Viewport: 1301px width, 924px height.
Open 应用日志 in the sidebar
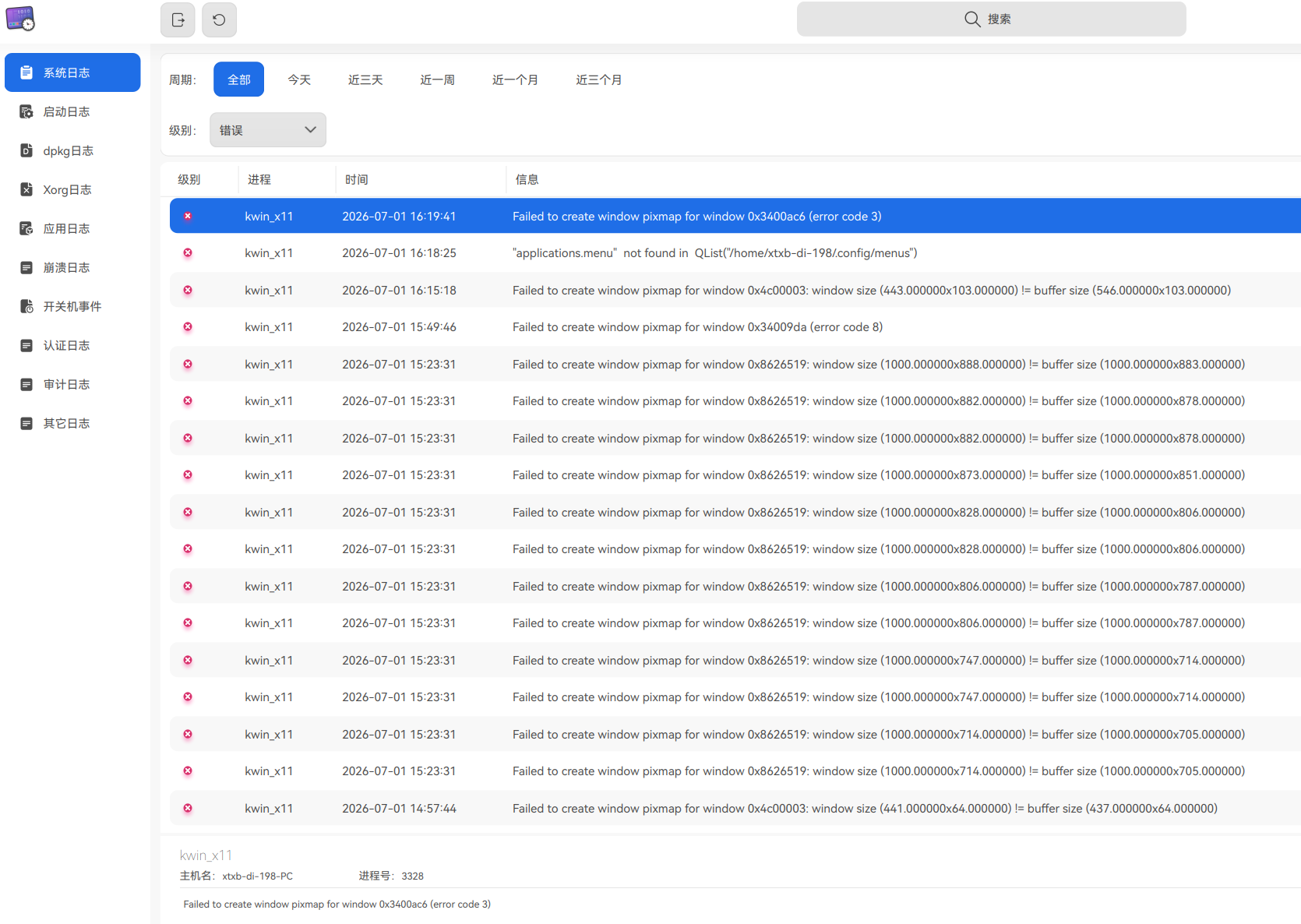pos(72,228)
